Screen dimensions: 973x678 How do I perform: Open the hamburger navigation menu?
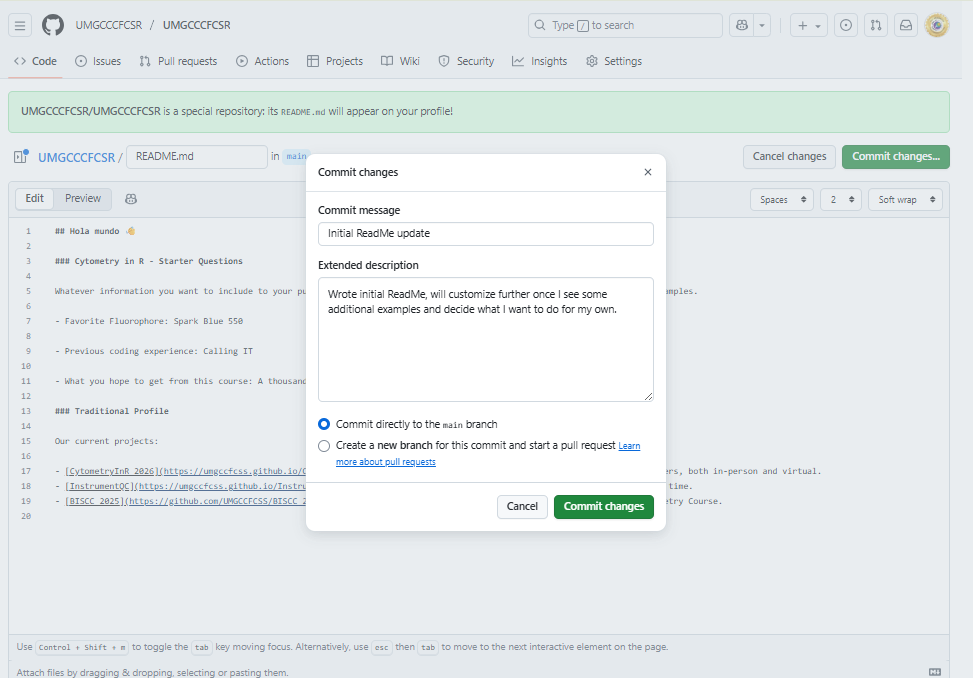click(x=22, y=25)
